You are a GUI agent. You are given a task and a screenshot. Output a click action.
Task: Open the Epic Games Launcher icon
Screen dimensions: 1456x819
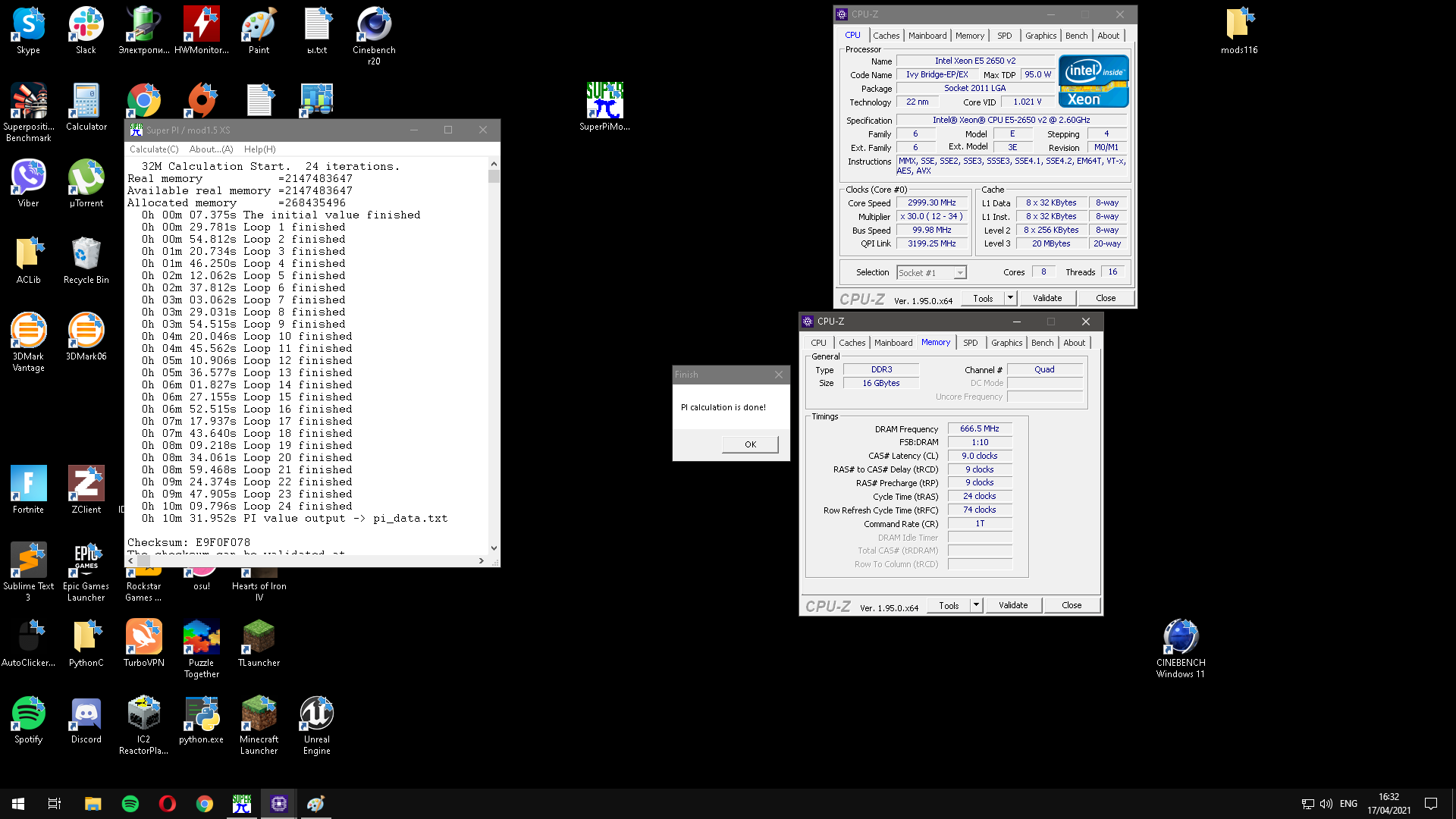(x=86, y=572)
